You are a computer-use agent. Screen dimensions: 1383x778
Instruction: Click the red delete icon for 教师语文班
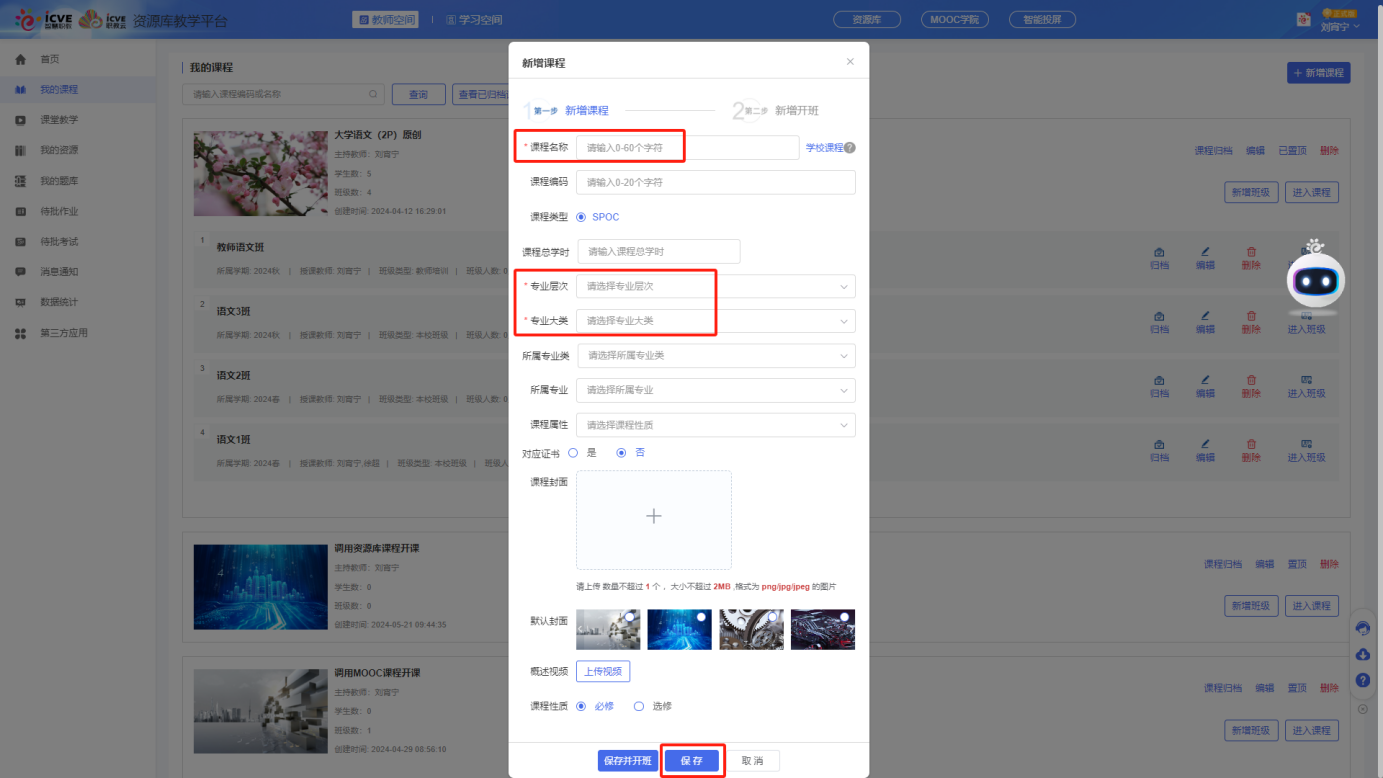[1251, 252]
